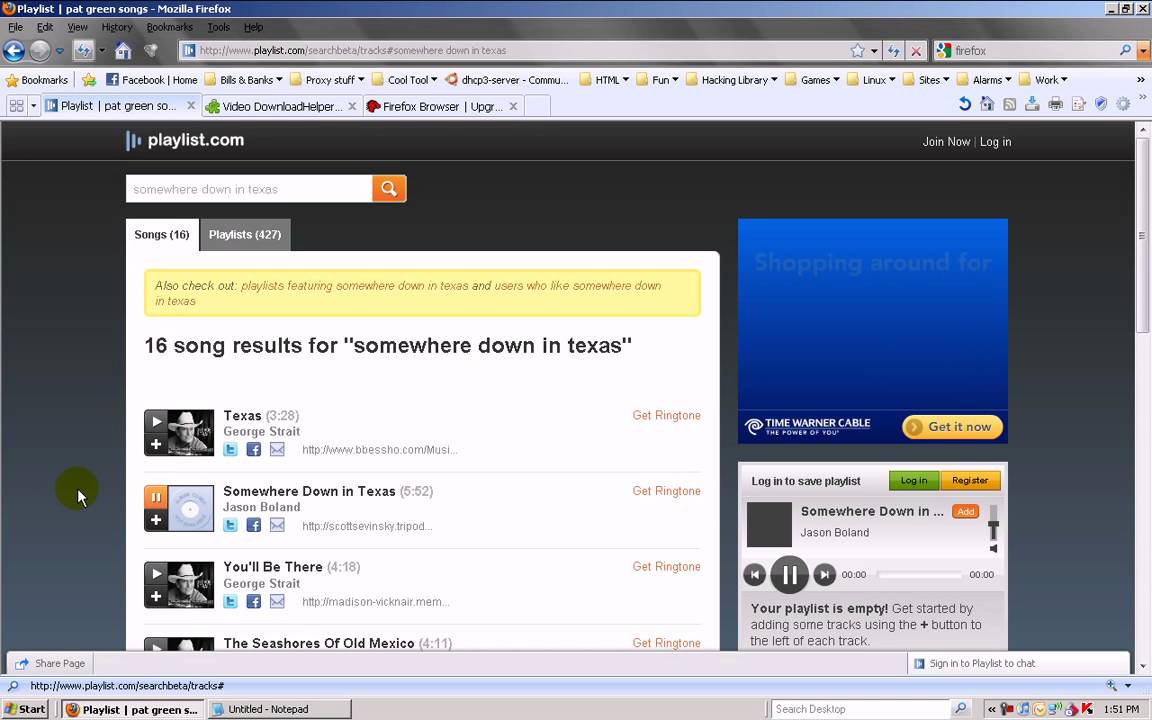Open the address bar history dropdown arrow
The height and width of the screenshot is (720, 1152).
874,51
